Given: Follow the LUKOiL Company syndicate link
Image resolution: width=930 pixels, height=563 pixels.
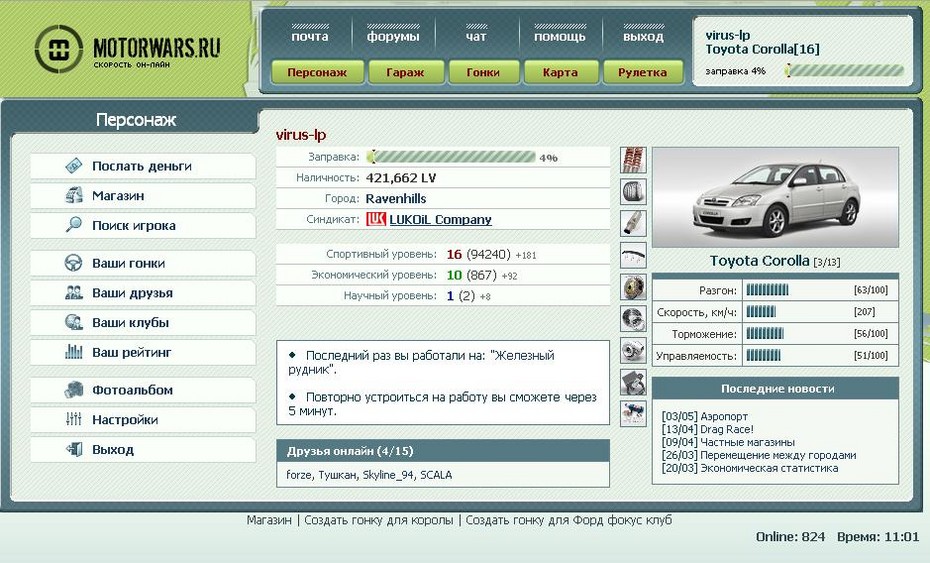Looking at the screenshot, I should 441,220.
